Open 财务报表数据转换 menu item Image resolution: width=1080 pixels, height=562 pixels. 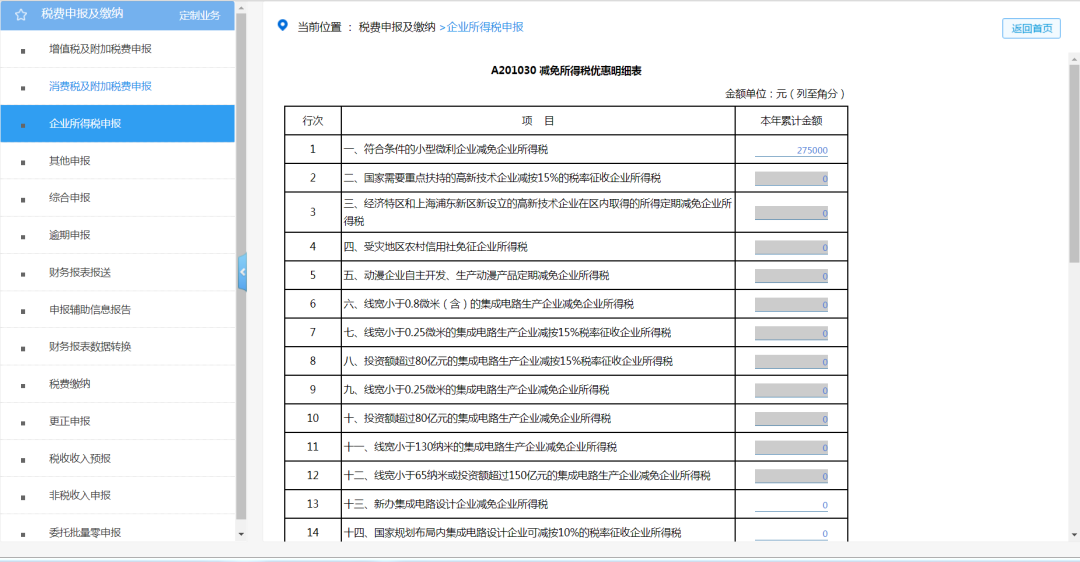(x=118, y=346)
